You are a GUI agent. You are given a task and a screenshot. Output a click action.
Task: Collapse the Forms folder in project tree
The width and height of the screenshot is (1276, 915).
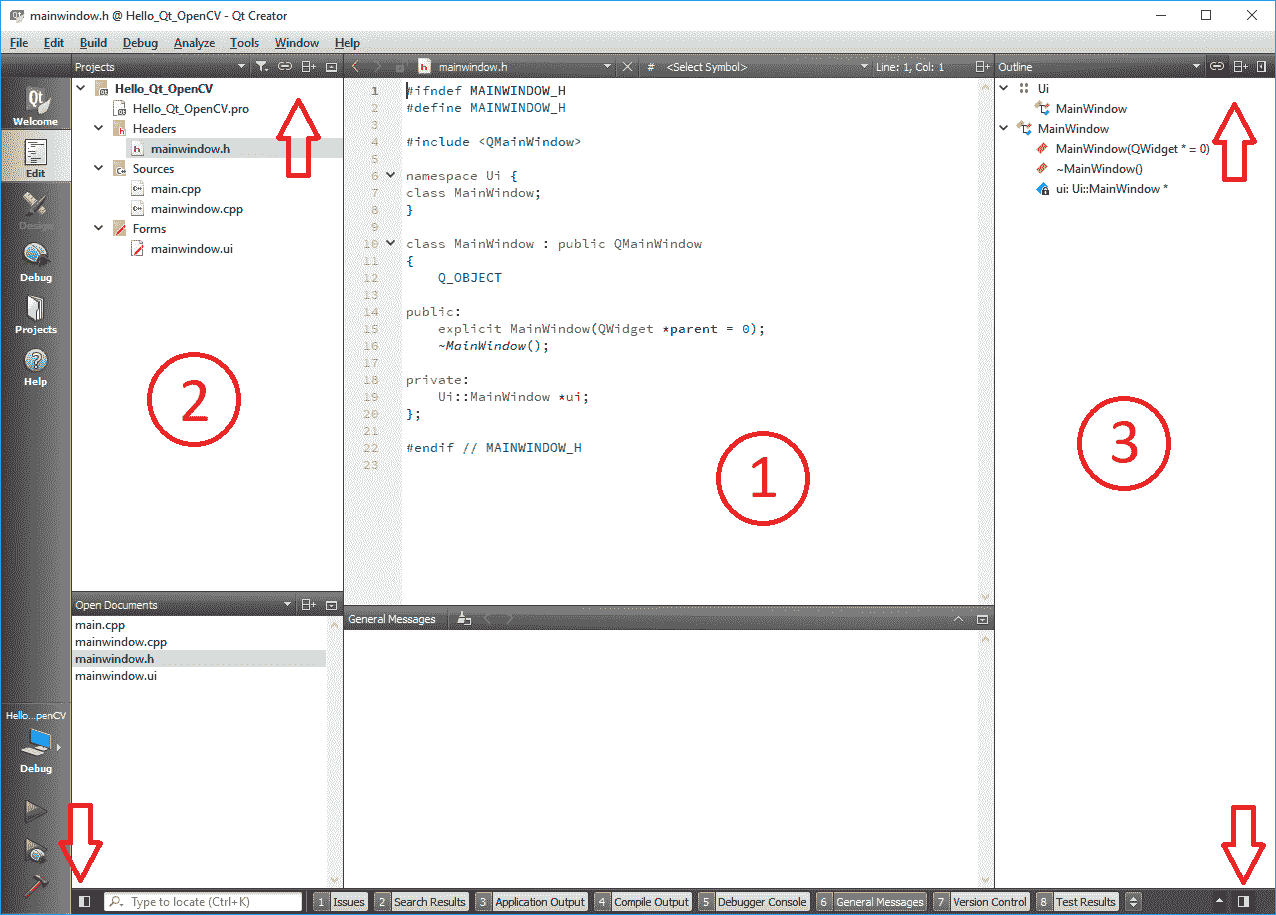99,228
